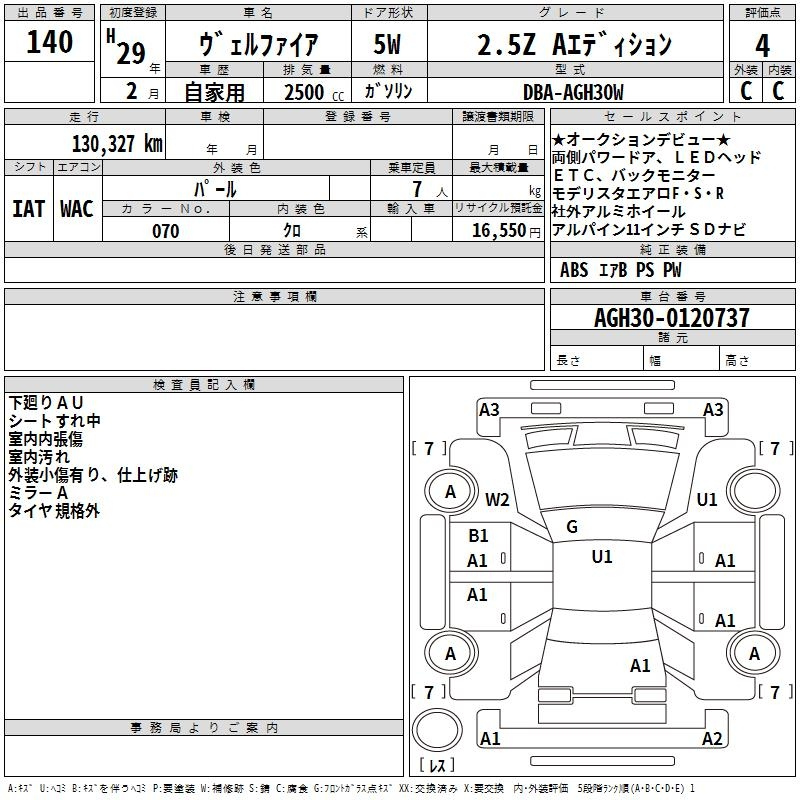Click grade text 2.5Z Aエディション
The height and width of the screenshot is (800, 800).
coord(574,44)
